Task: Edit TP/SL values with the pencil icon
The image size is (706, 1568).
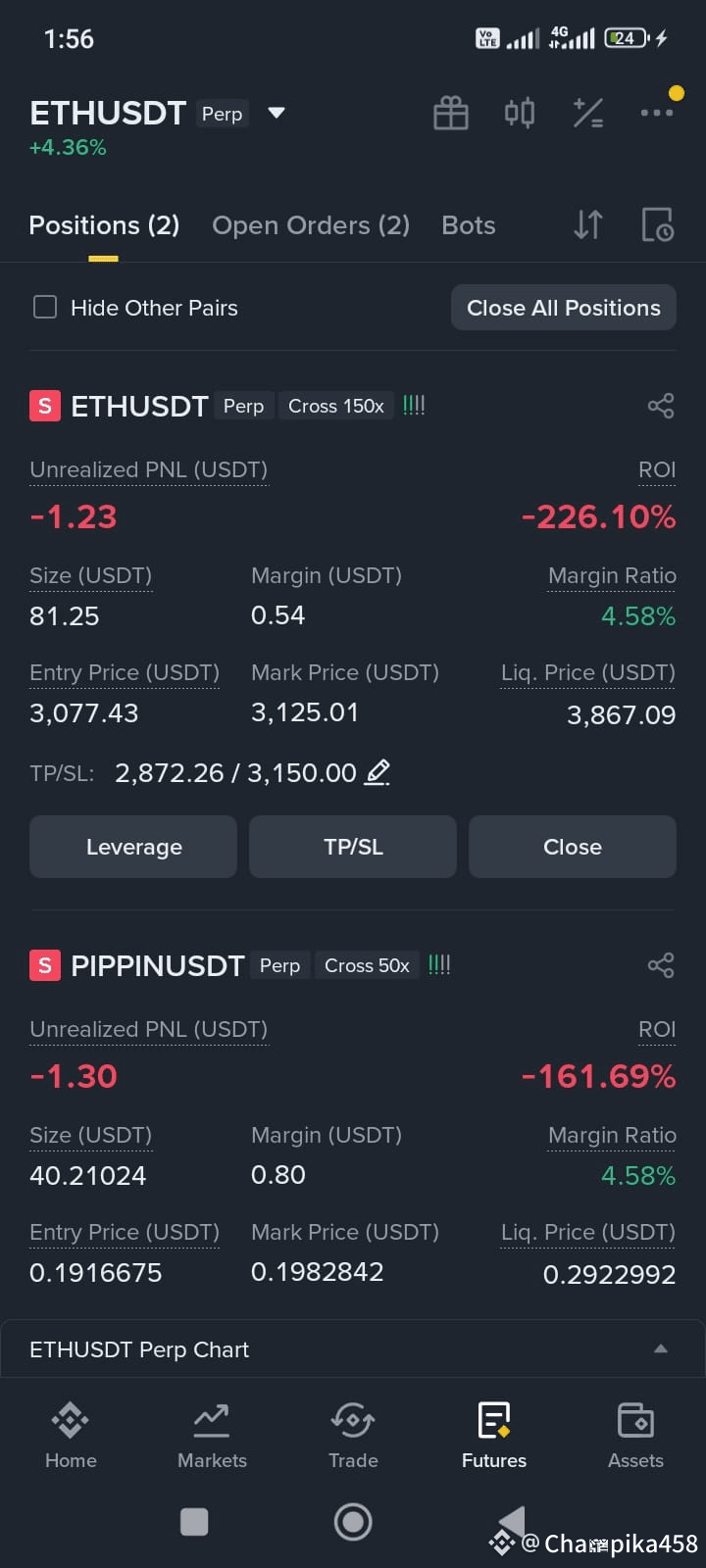Action: click(378, 772)
